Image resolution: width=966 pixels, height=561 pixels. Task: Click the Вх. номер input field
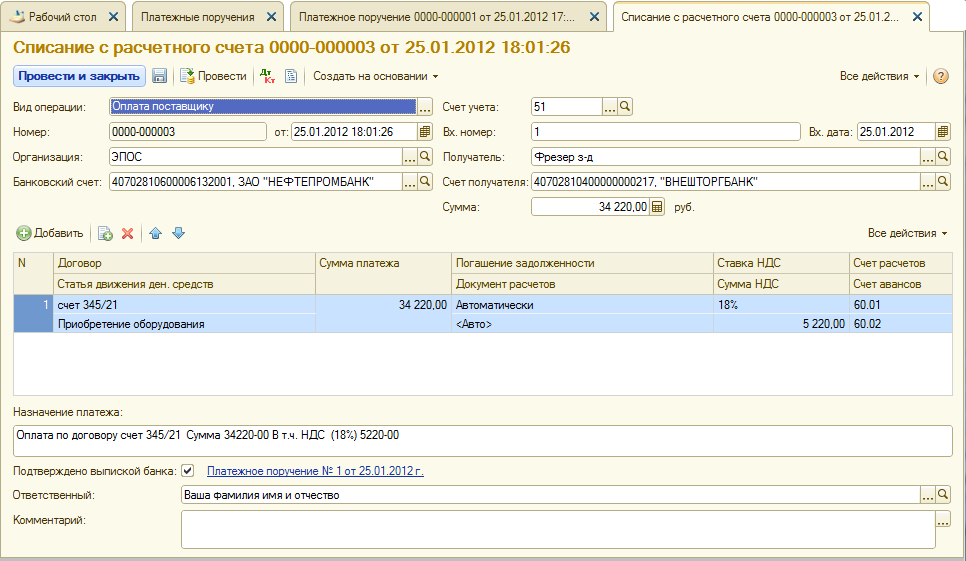[x=665, y=132]
